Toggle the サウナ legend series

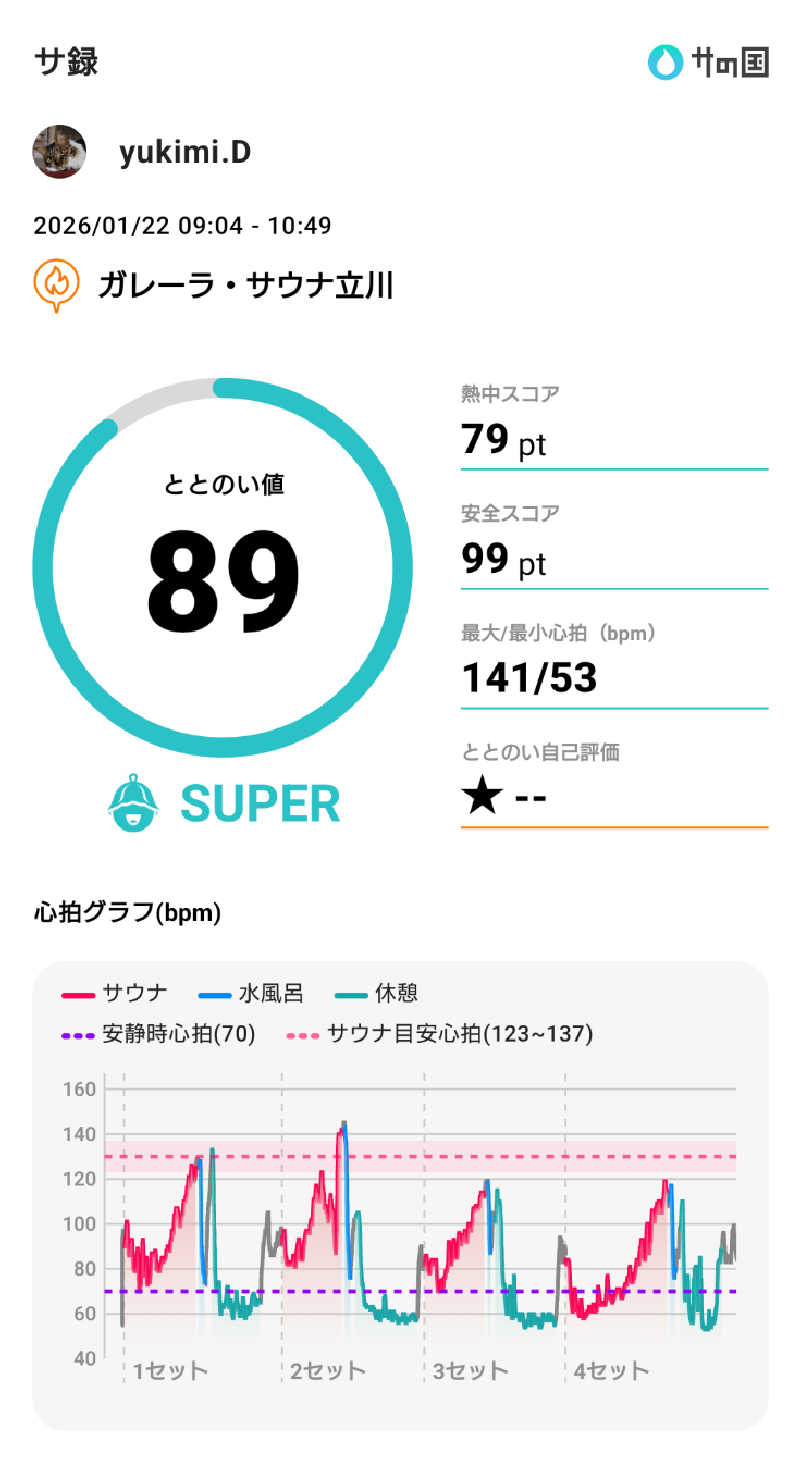[115, 993]
